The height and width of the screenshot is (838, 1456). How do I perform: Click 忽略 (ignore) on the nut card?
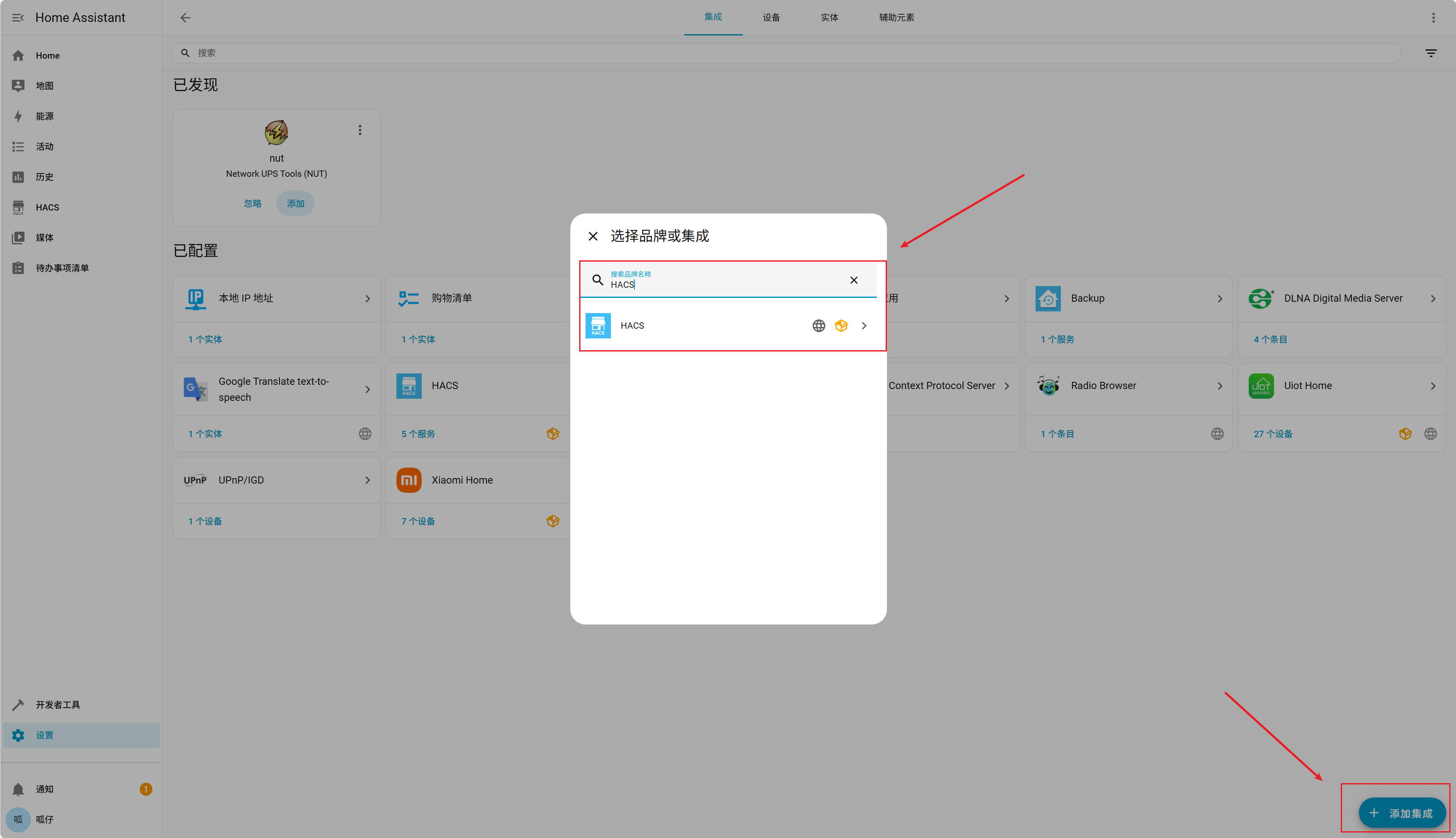252,204
